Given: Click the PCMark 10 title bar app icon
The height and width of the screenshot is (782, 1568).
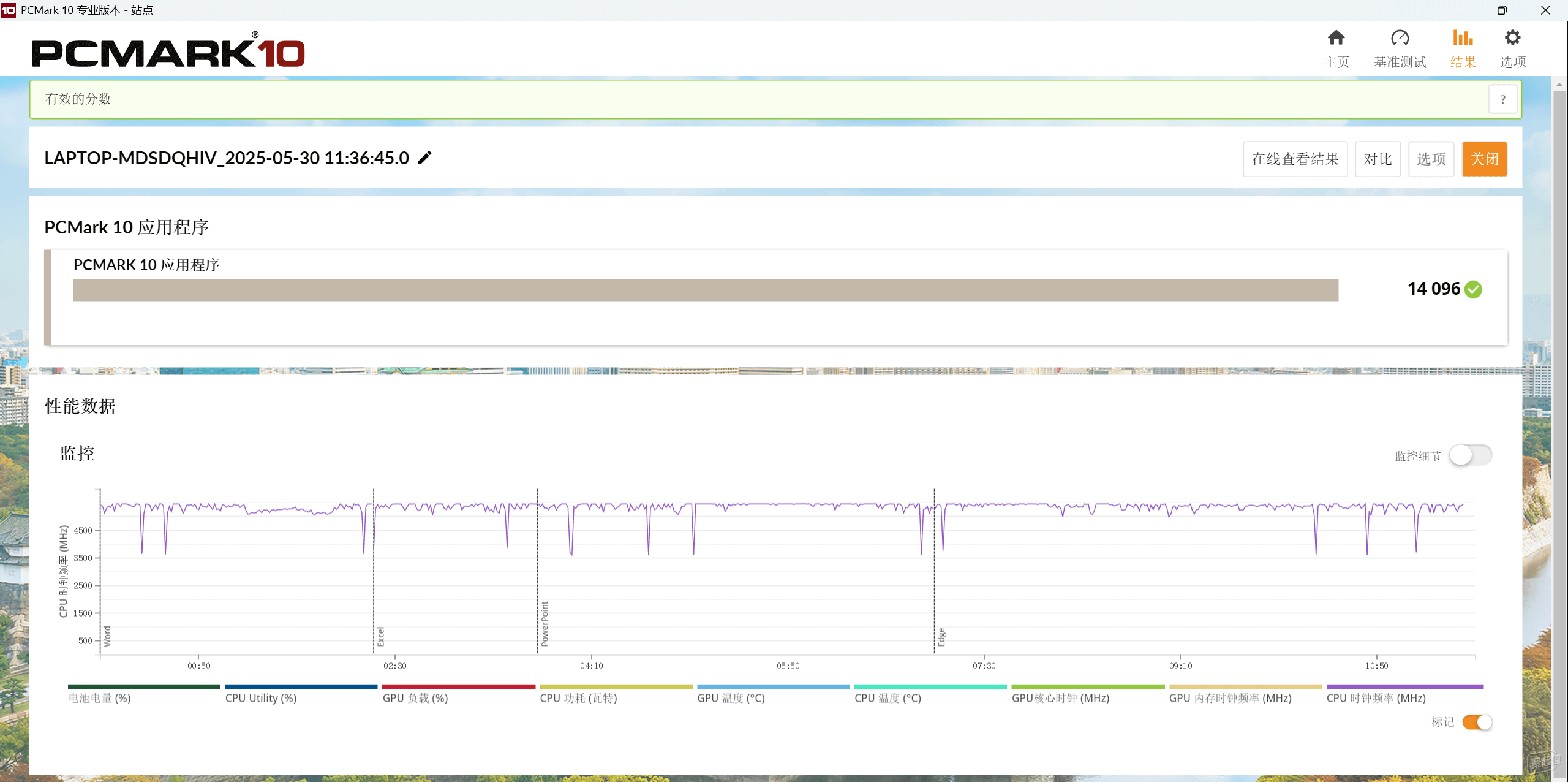Looking at the screenshot, I should (9, 10).
